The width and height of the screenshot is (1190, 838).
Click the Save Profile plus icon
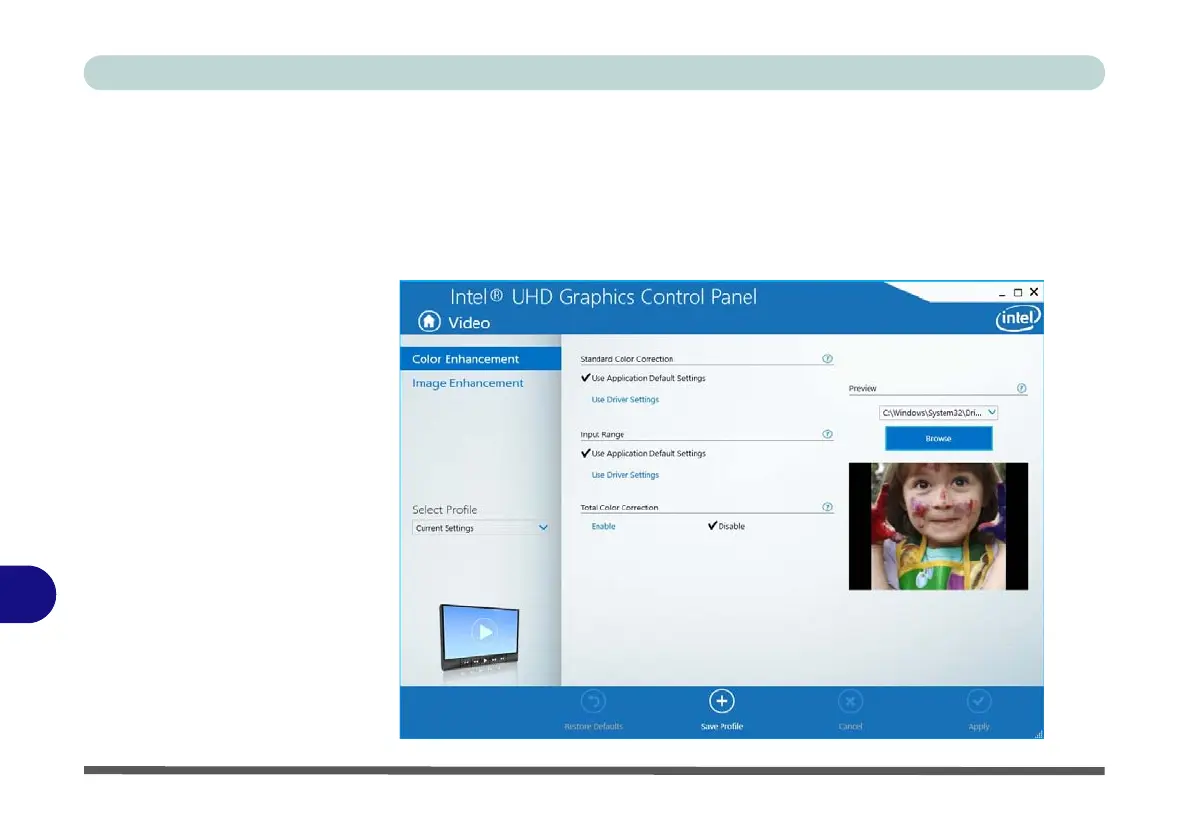(722, 701)
